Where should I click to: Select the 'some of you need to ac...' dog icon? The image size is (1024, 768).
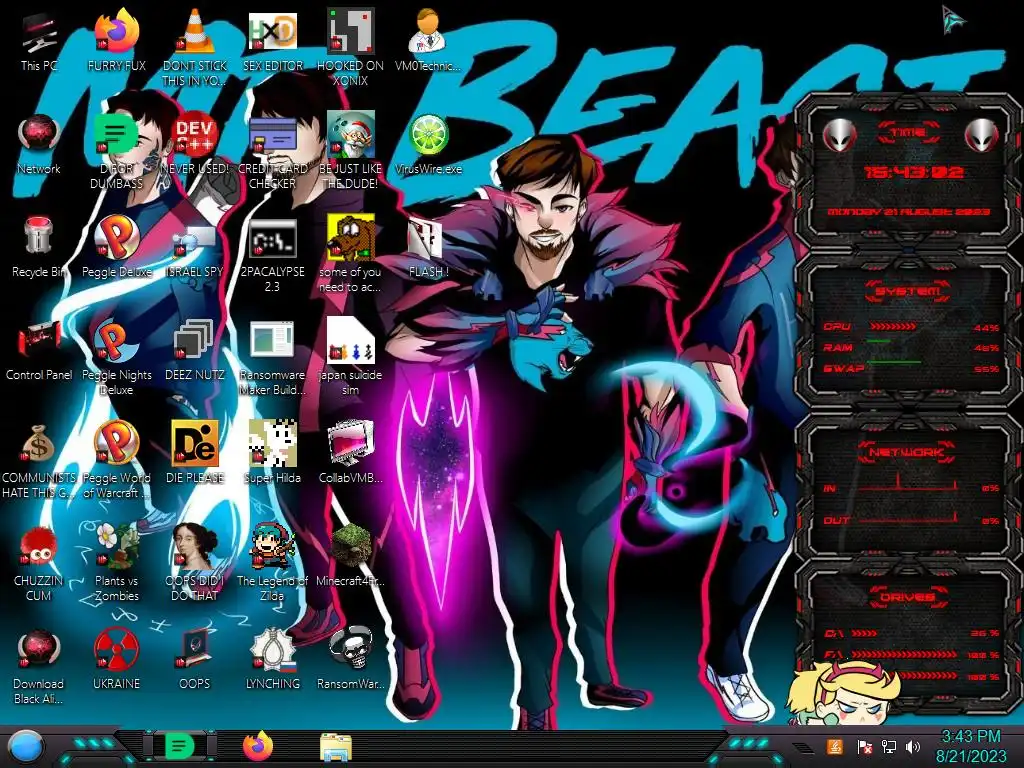point(350,238)
